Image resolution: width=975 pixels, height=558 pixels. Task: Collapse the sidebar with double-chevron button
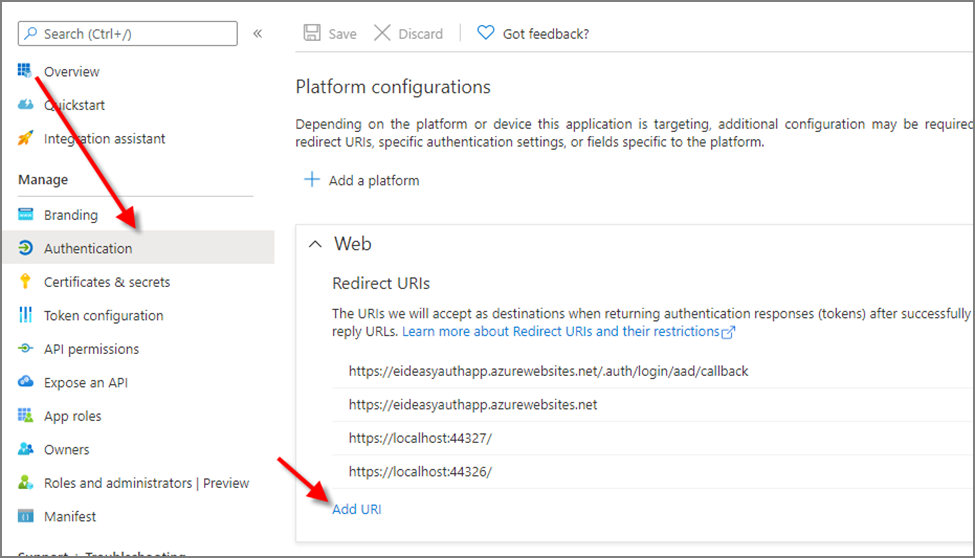(257, 33)
